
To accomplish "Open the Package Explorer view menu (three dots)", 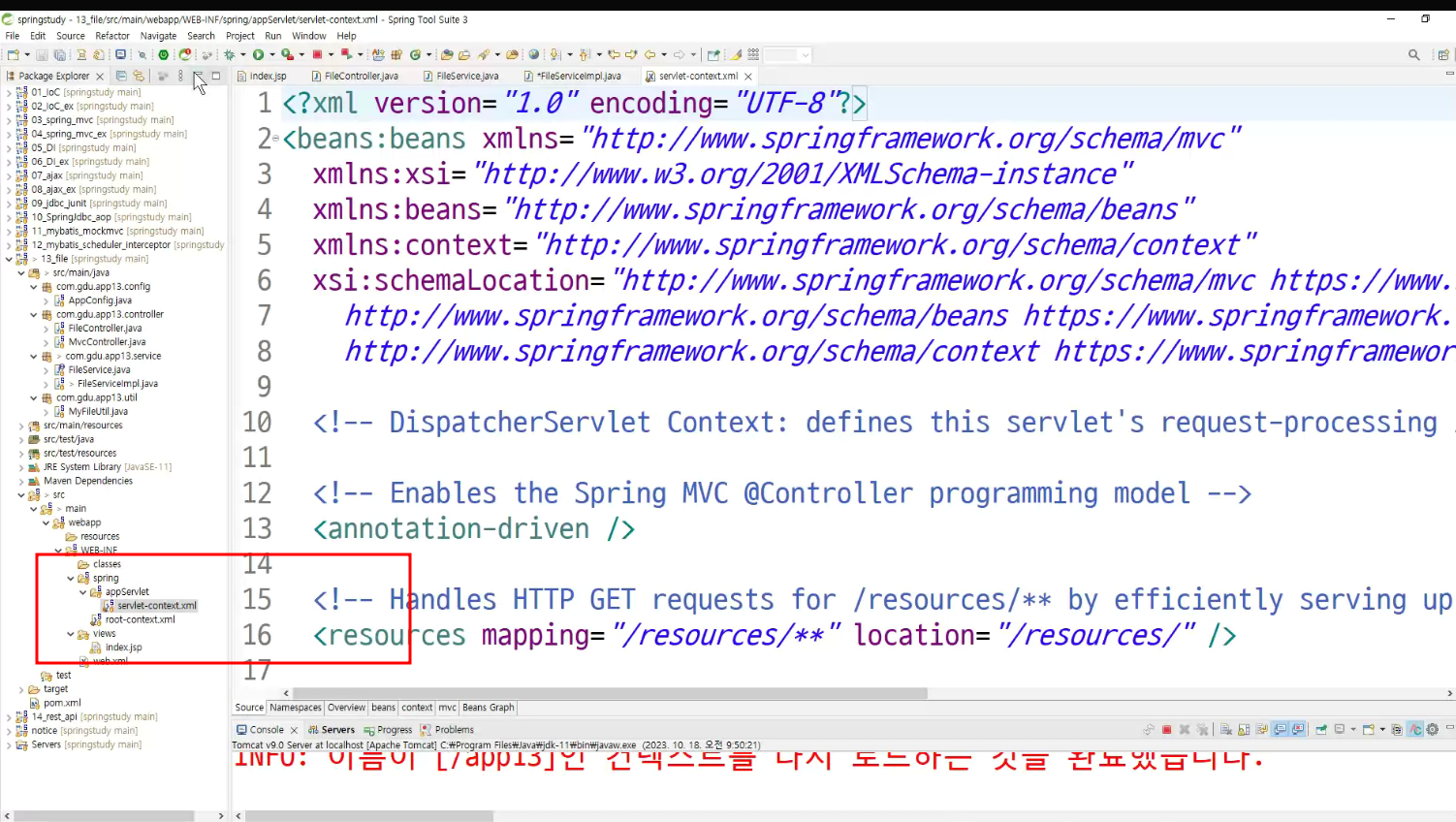I will click(x=180, y=76).
